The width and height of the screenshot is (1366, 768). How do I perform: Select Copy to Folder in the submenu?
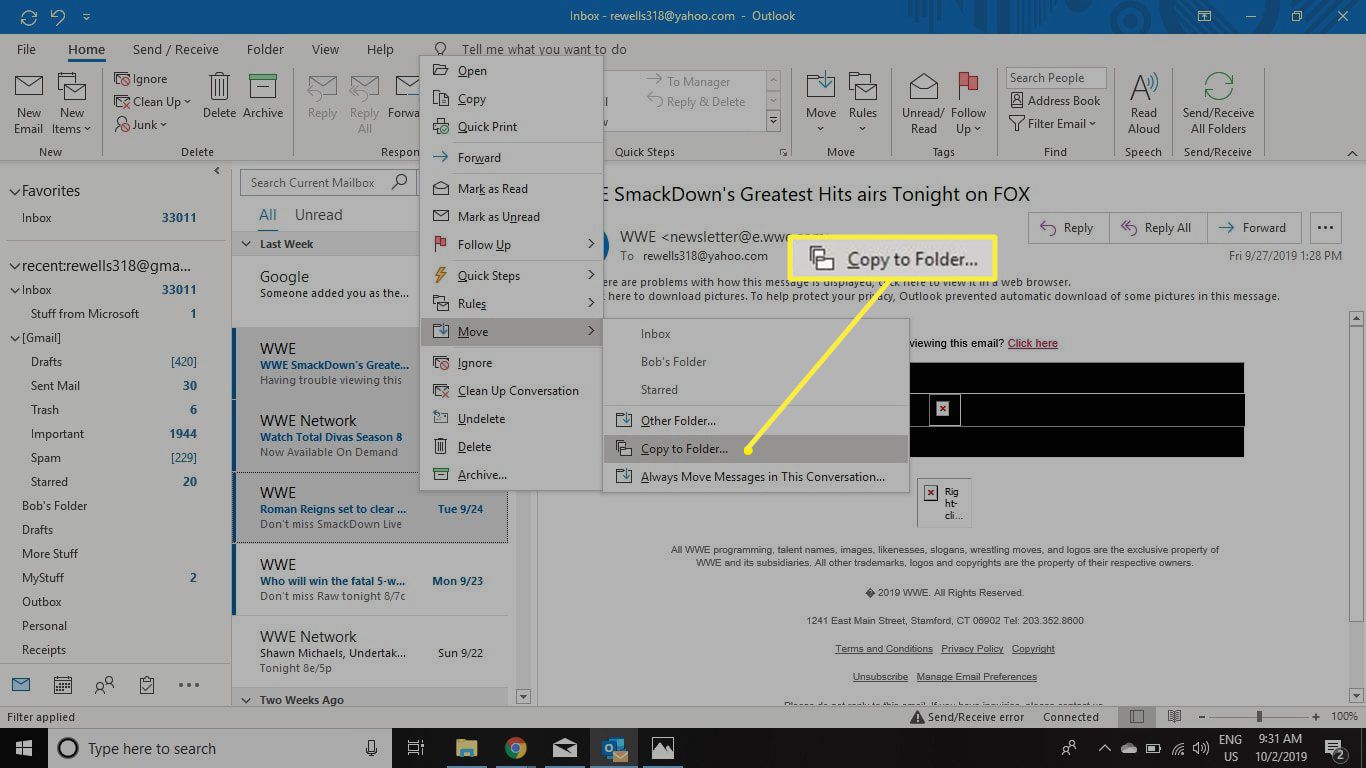point(756,449)
